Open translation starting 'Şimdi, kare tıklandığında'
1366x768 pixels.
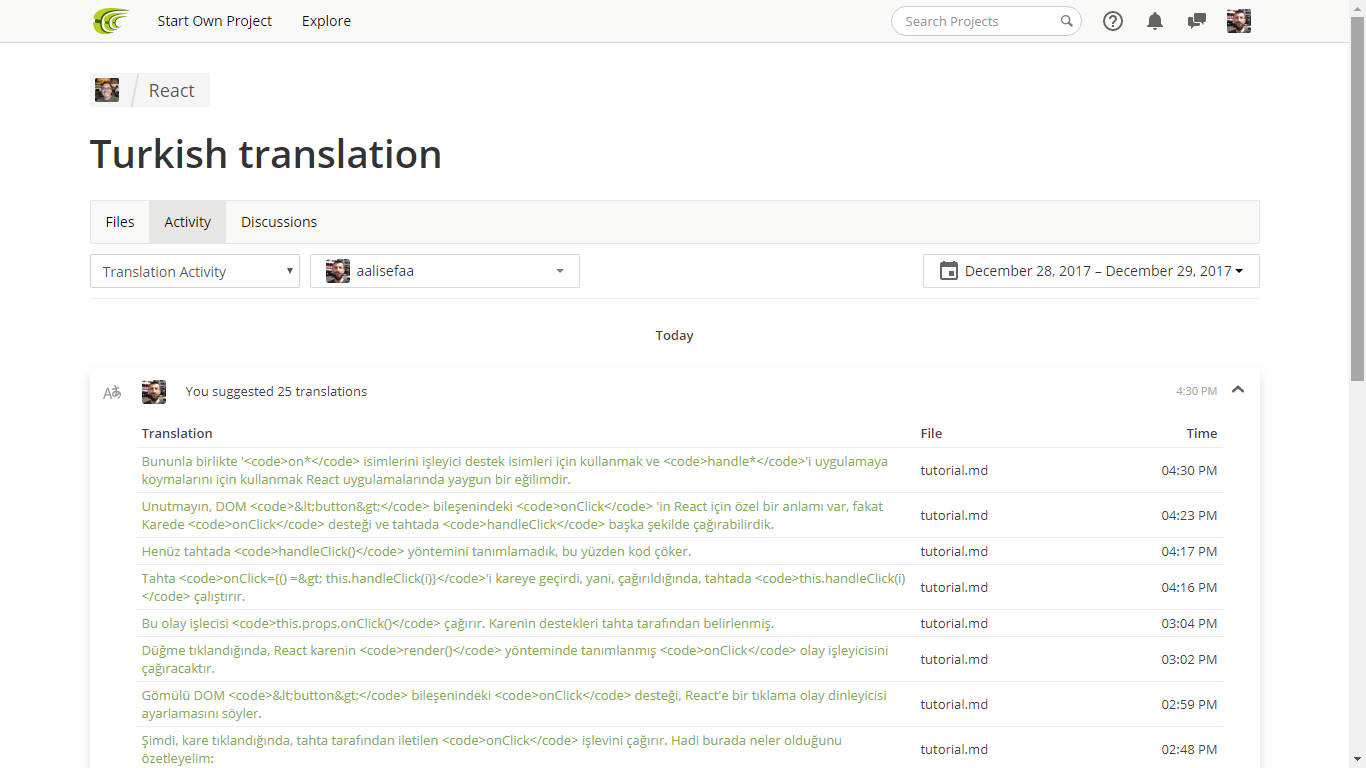point(492,749)
